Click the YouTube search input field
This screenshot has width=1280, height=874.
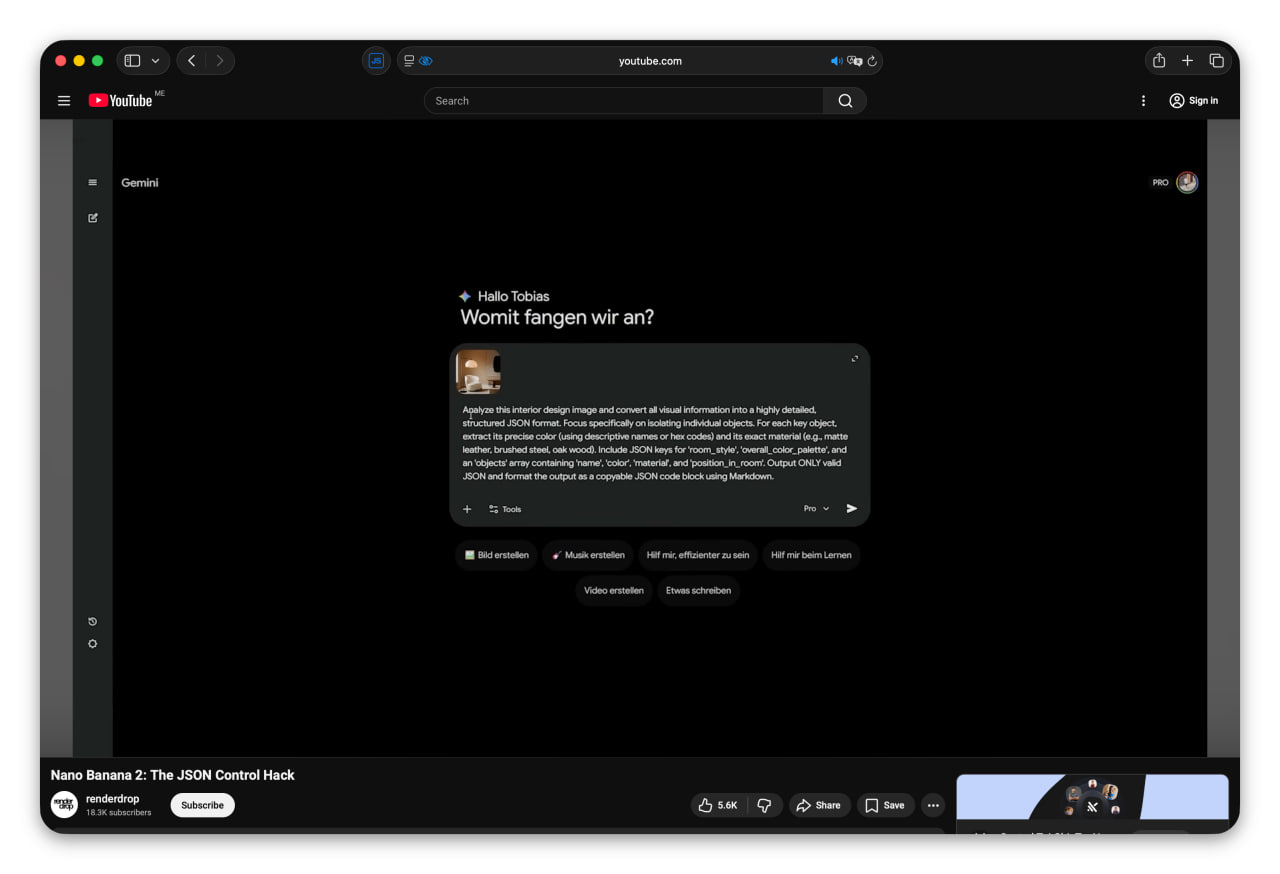623,101
